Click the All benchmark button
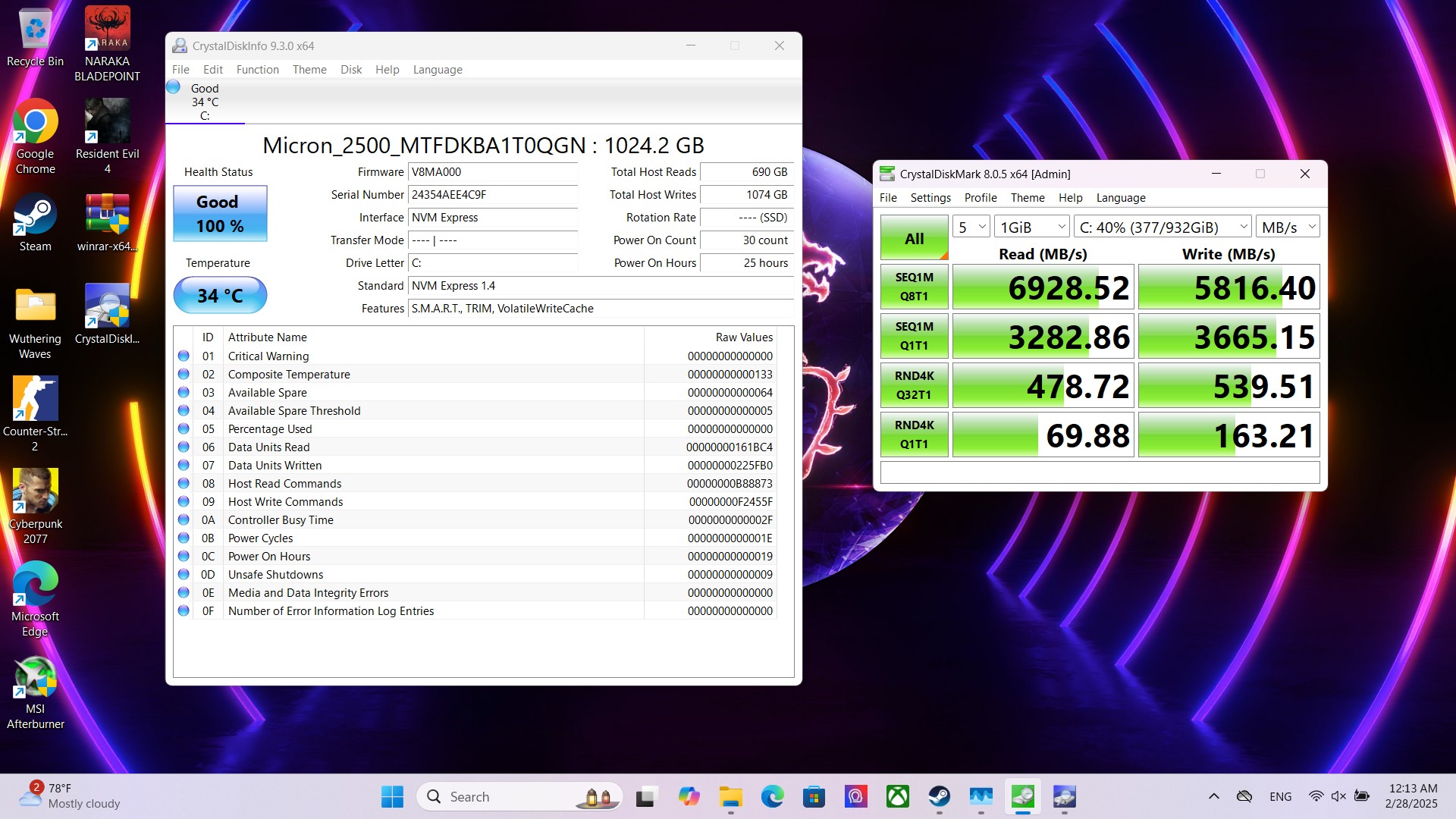1456x819 pixels. 915,238
